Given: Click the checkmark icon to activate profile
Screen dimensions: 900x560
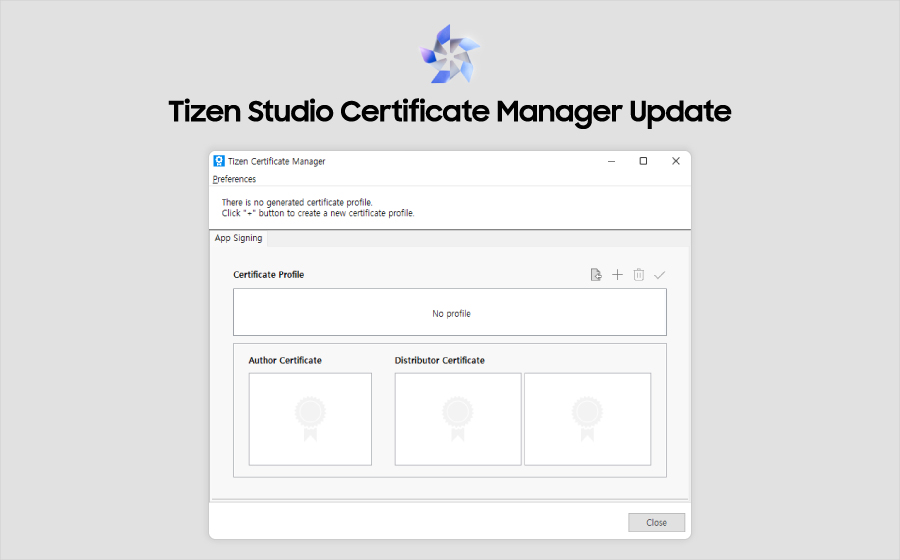Looking at the screenshot, I should [660, 275].
